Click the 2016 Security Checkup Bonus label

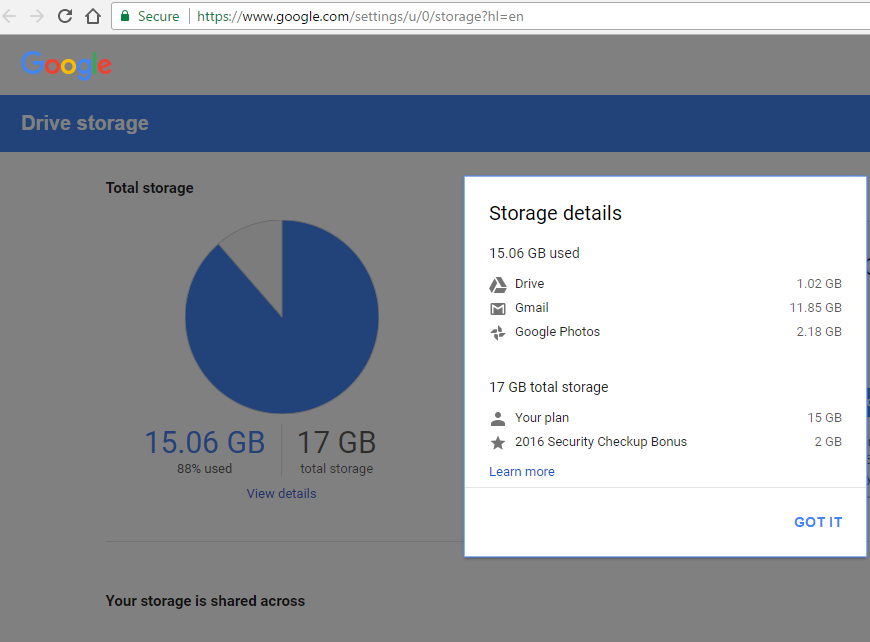click(601, 442)
